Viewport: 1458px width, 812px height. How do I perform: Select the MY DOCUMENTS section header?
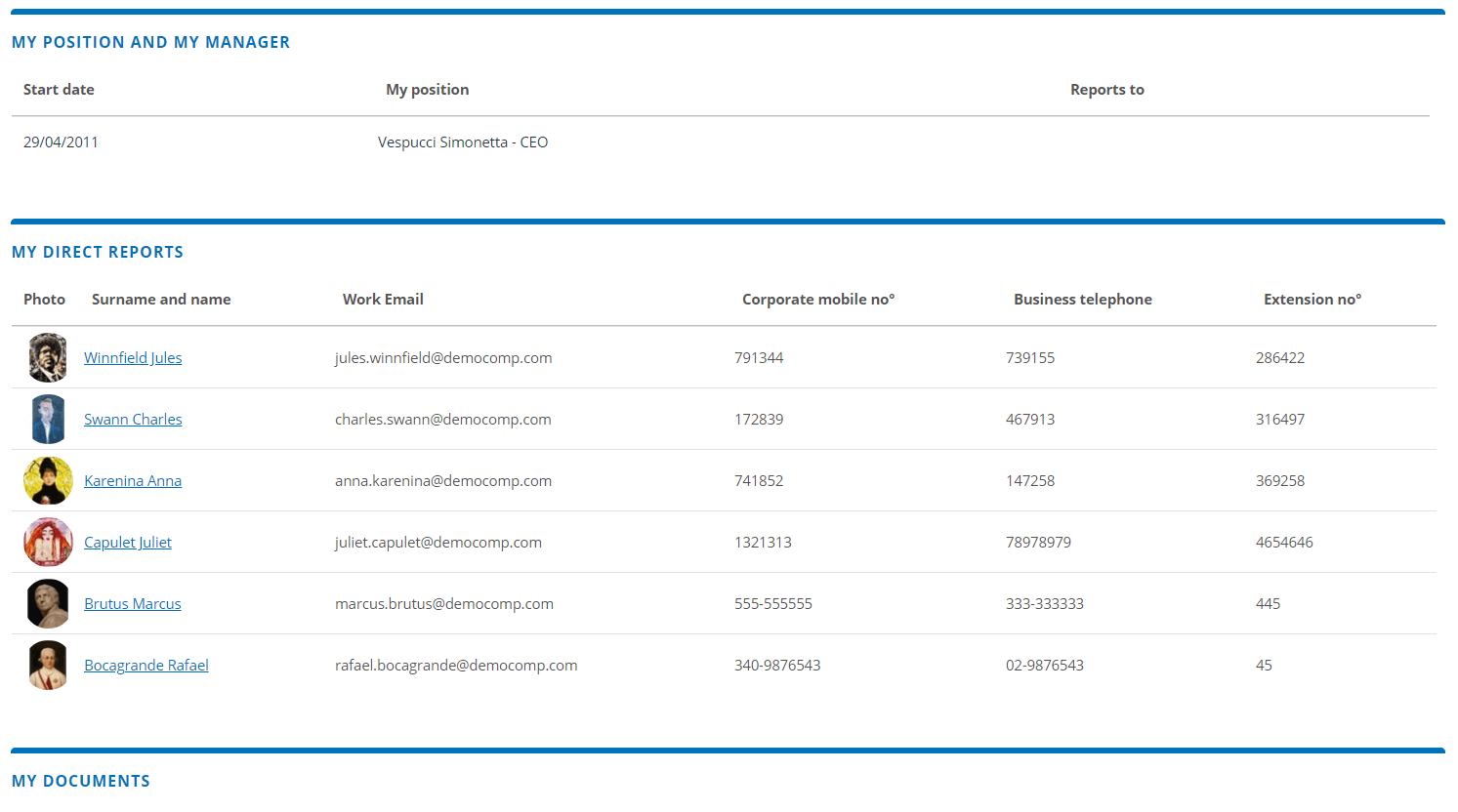click(x=81, y=781)
